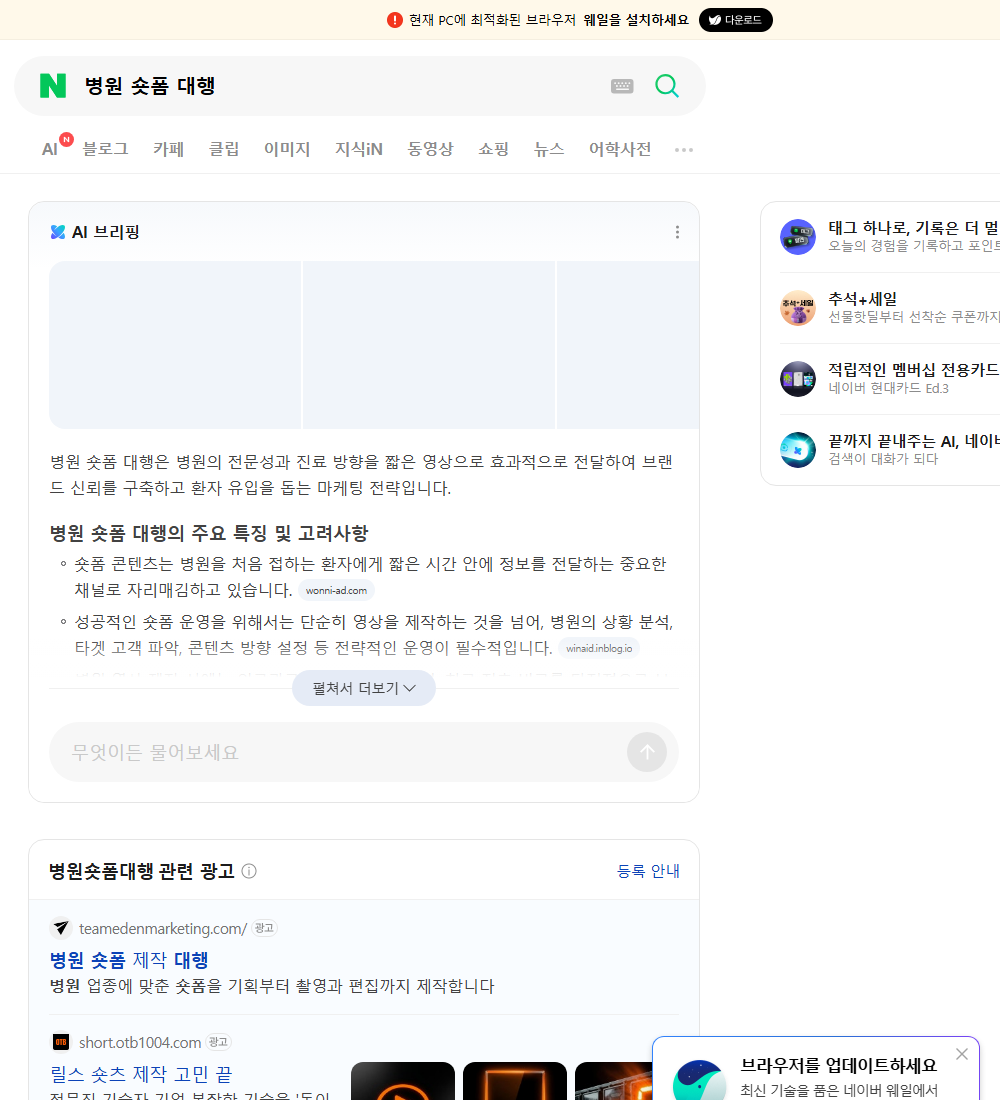
Task: Click the winaid.inblog.io source chip
Action: point(599,648)
